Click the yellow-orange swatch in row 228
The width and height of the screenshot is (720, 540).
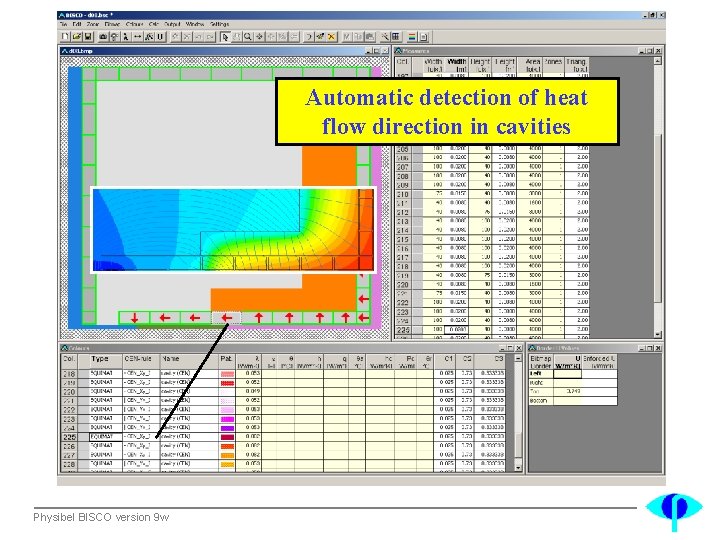(x=227, y=465)
